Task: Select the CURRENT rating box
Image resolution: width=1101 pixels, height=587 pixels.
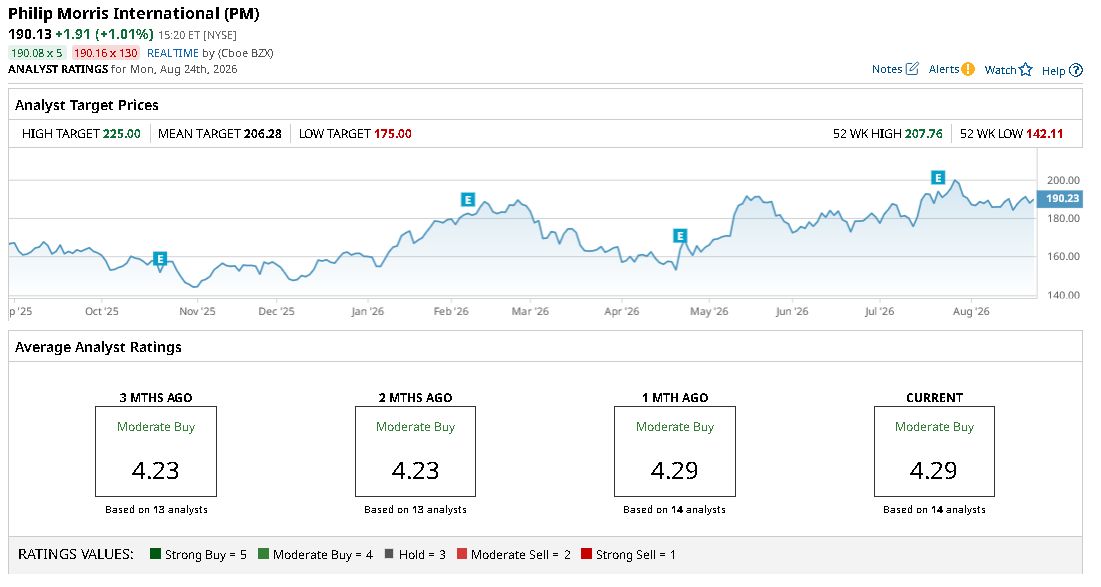Action: click(x=934, y=451)
